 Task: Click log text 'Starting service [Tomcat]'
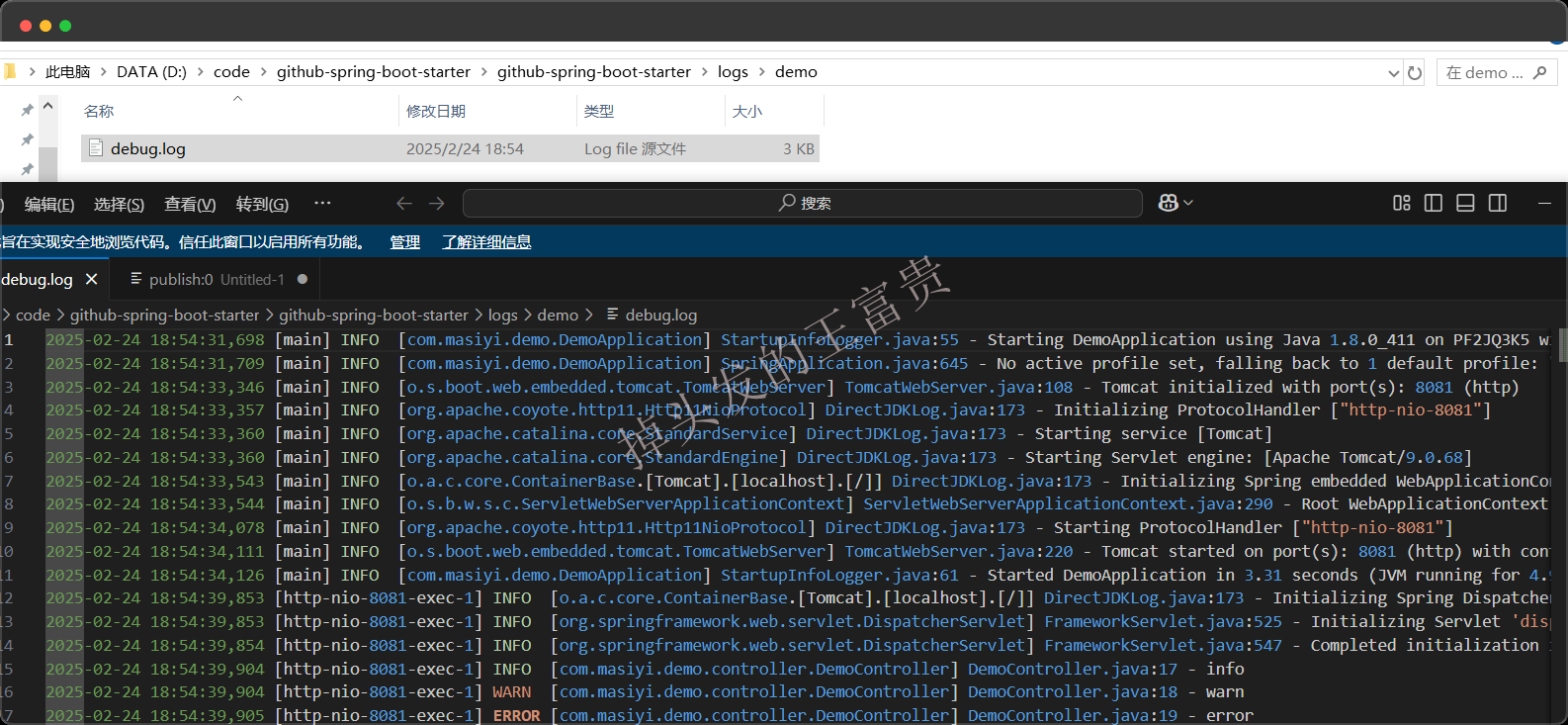click(1154, 434)
